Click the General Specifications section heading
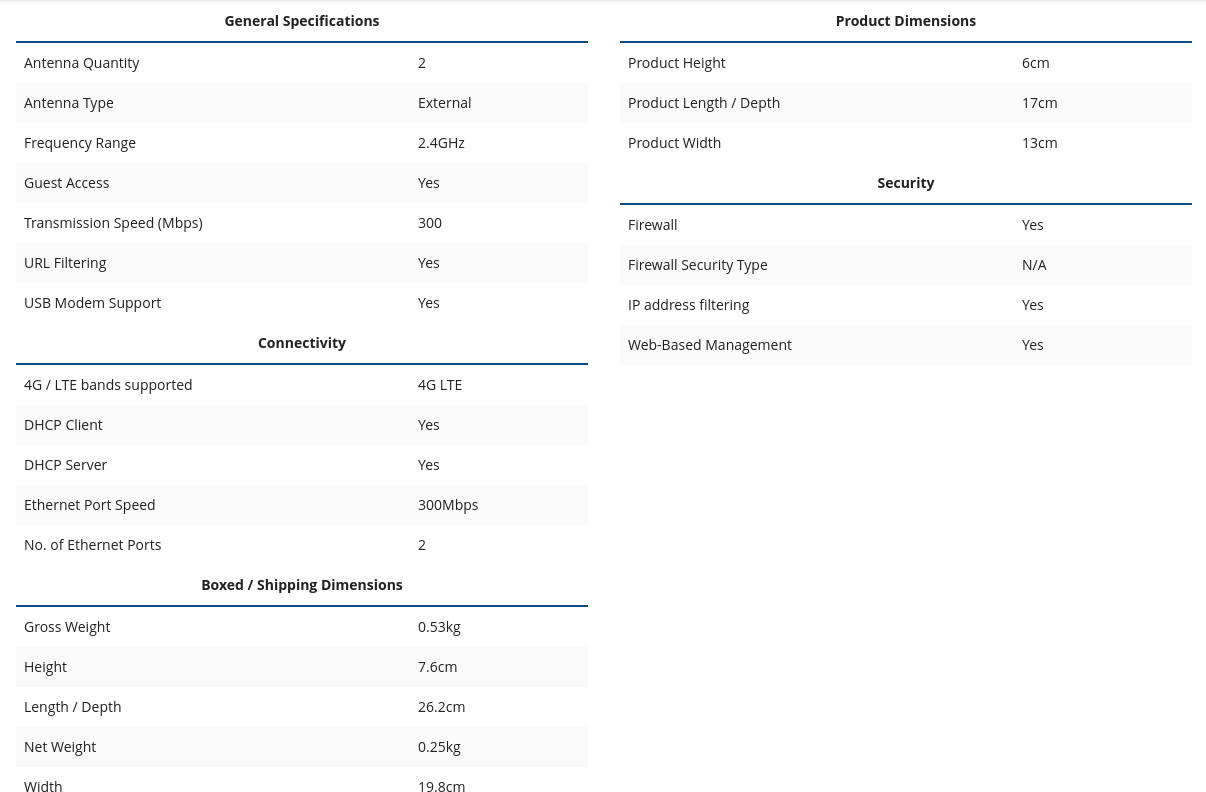Image resolution: width=1206 pixels, height=792 pixels. point(301,21)
